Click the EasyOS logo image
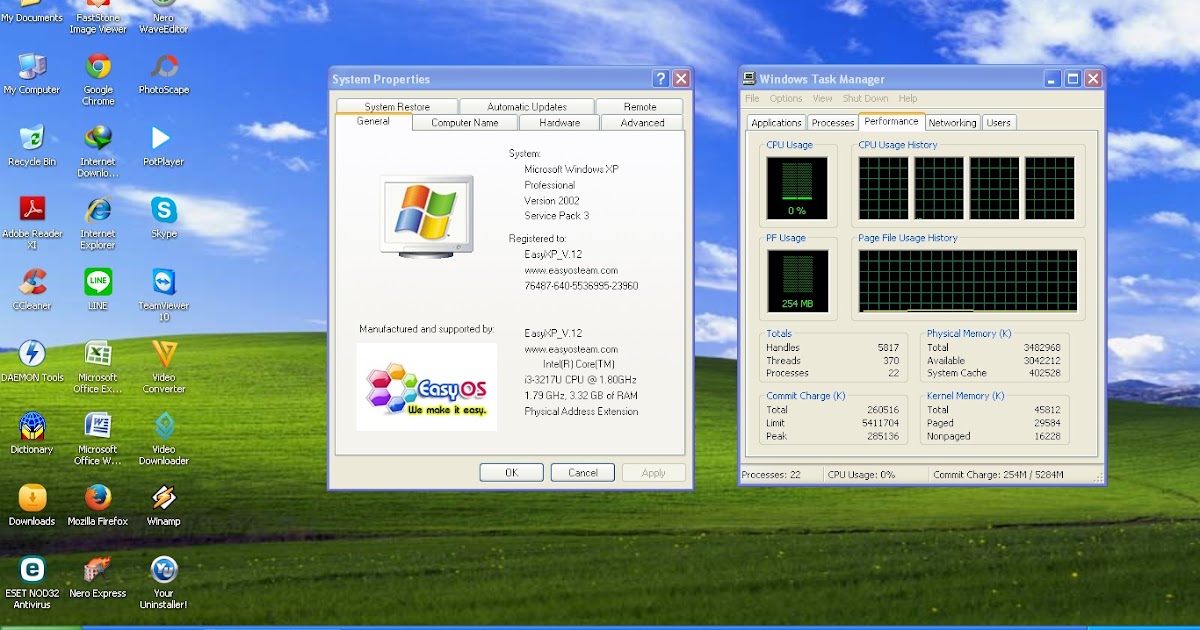The height and width of the screenshot is (630, 1200). coord(427,387)
